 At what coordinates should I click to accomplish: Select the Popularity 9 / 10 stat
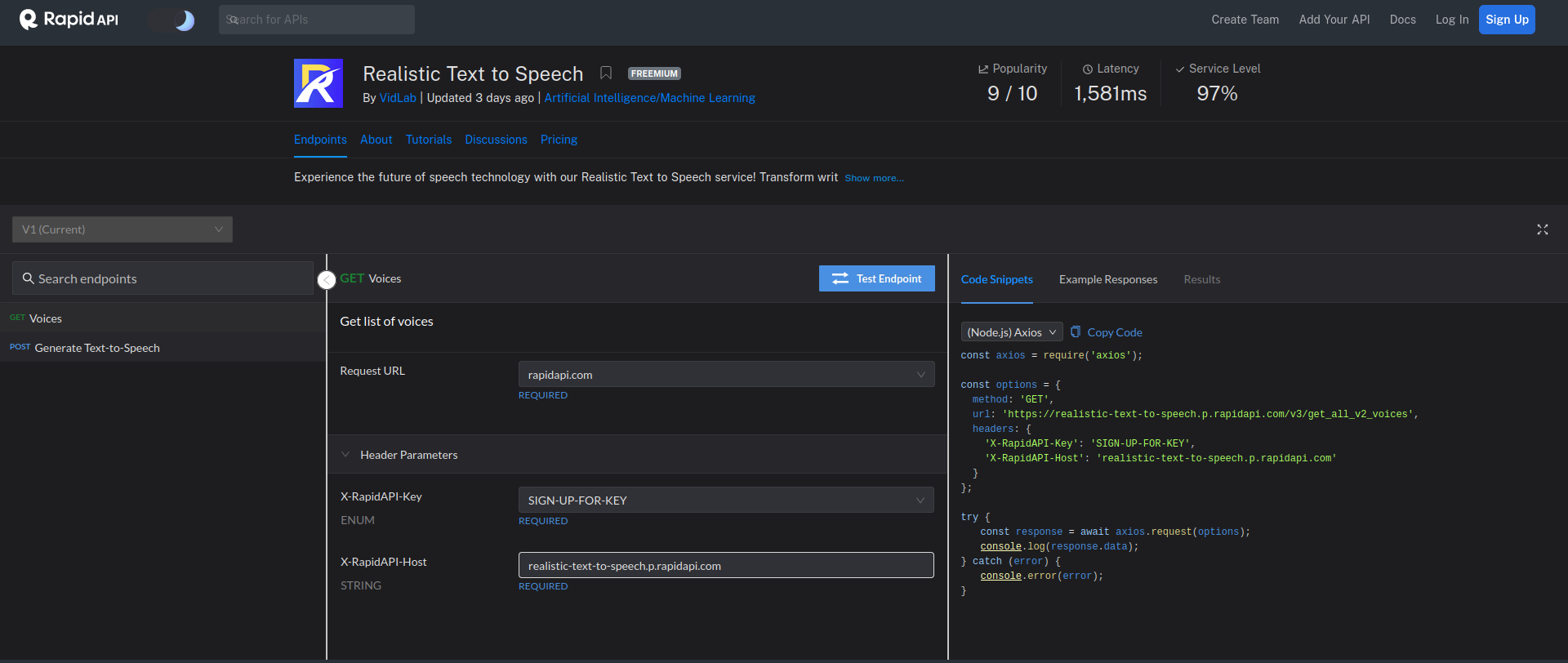point(1013,82)
